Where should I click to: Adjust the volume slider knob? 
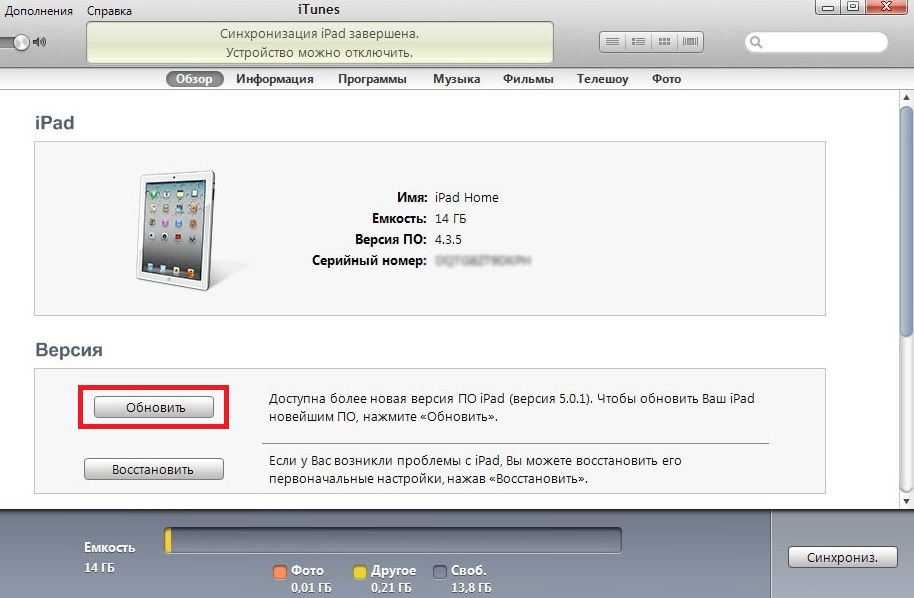(x=21, y=42)
